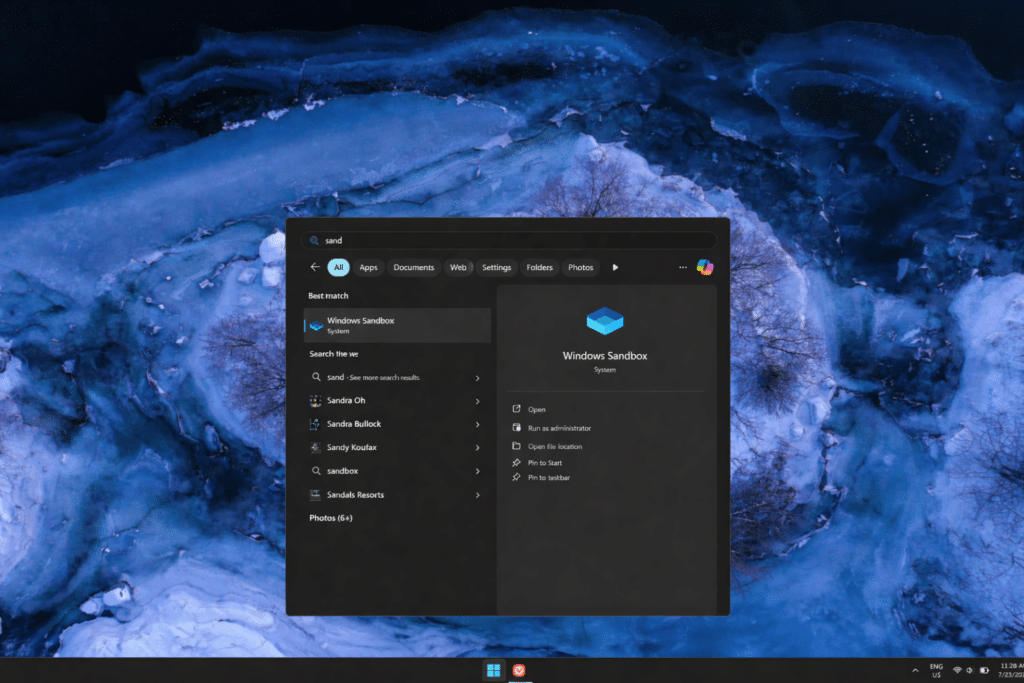Click the pin icon beside Pin to Start
The height and width of the screenshot is (683, 1024).
click(517, 462)
